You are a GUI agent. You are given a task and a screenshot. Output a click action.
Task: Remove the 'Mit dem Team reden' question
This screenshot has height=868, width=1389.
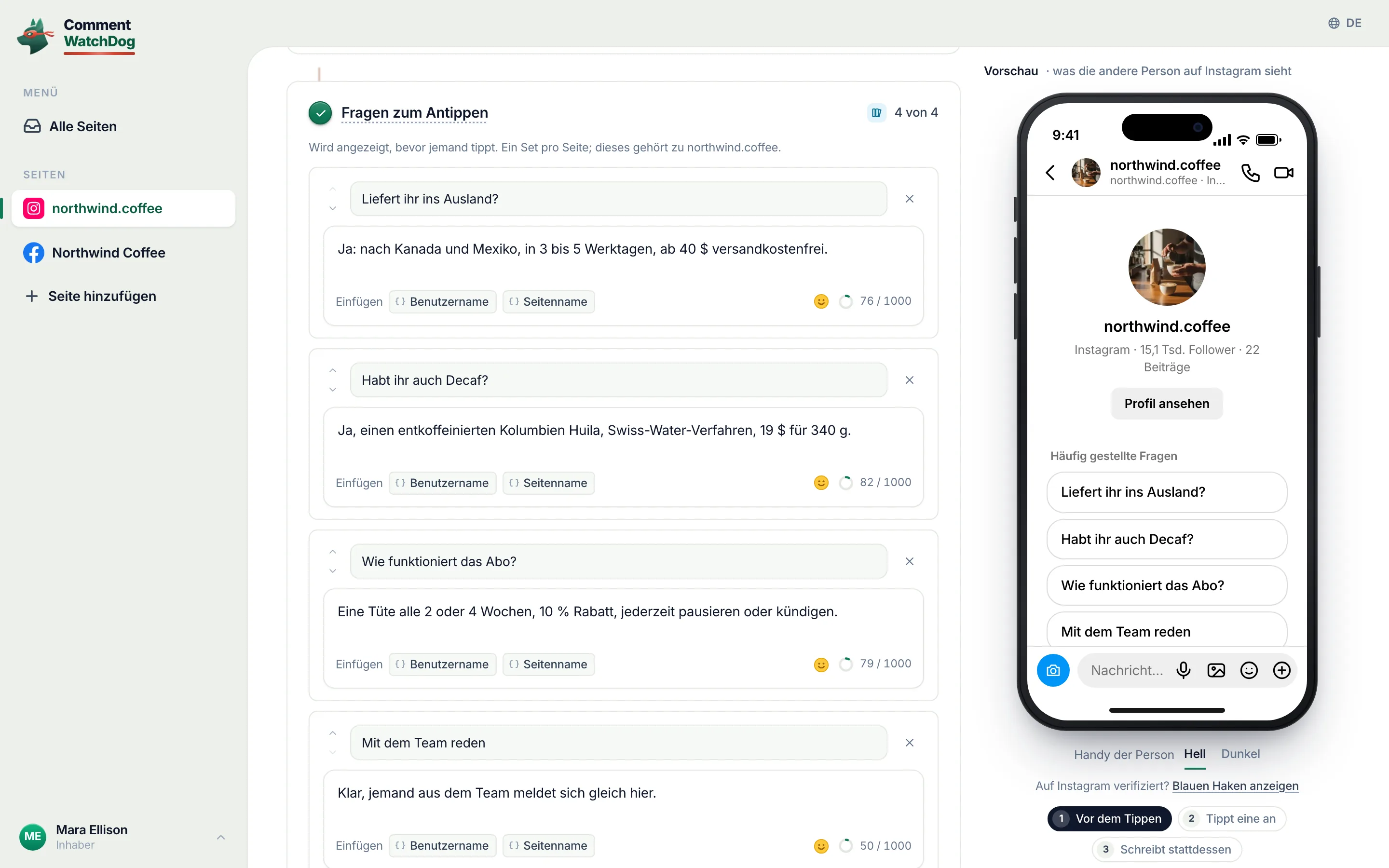910,743
